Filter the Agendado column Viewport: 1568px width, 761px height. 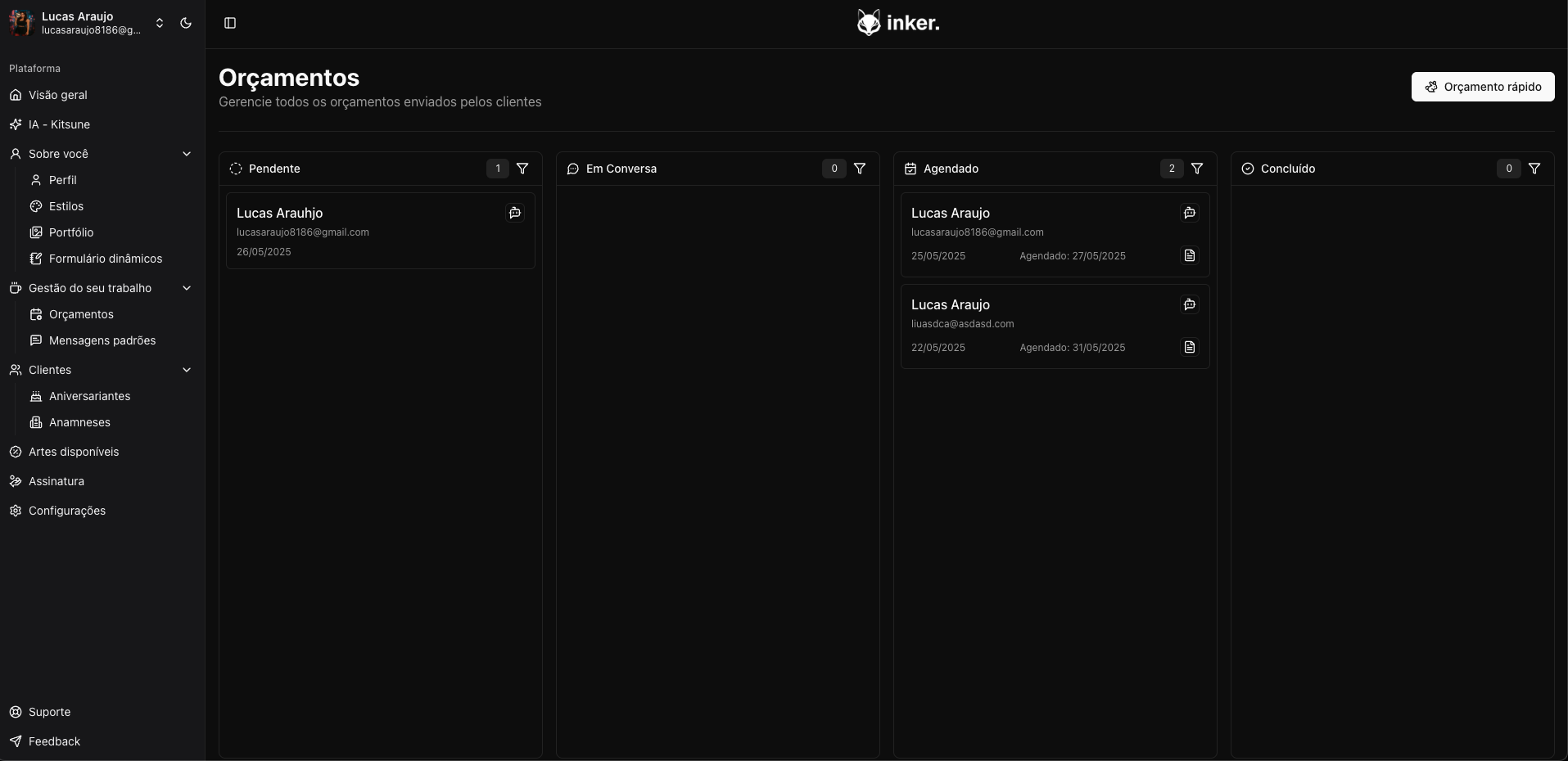(x=1197, y=169)
